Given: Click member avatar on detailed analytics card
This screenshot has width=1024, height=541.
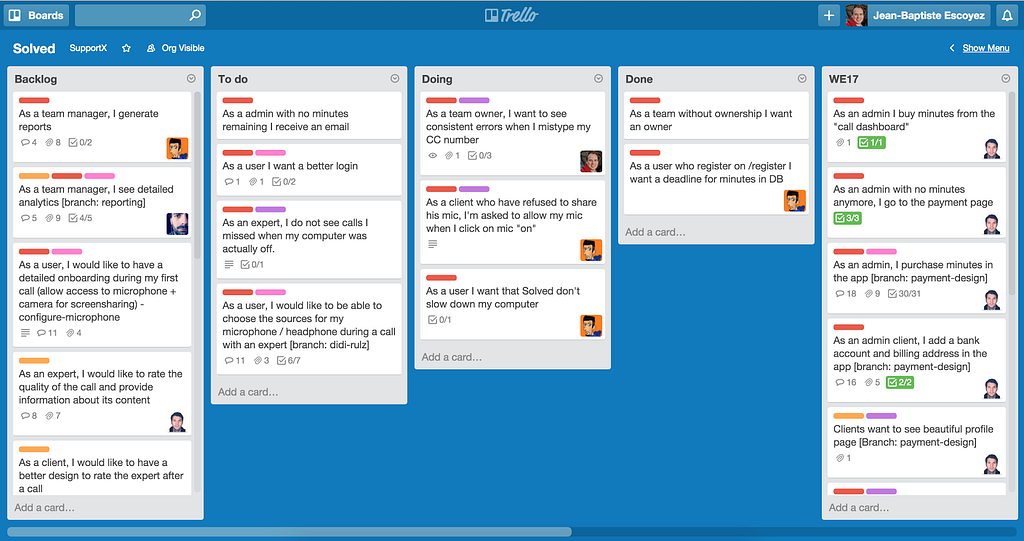Looking at the screenshot, I should tap(177, 224).
